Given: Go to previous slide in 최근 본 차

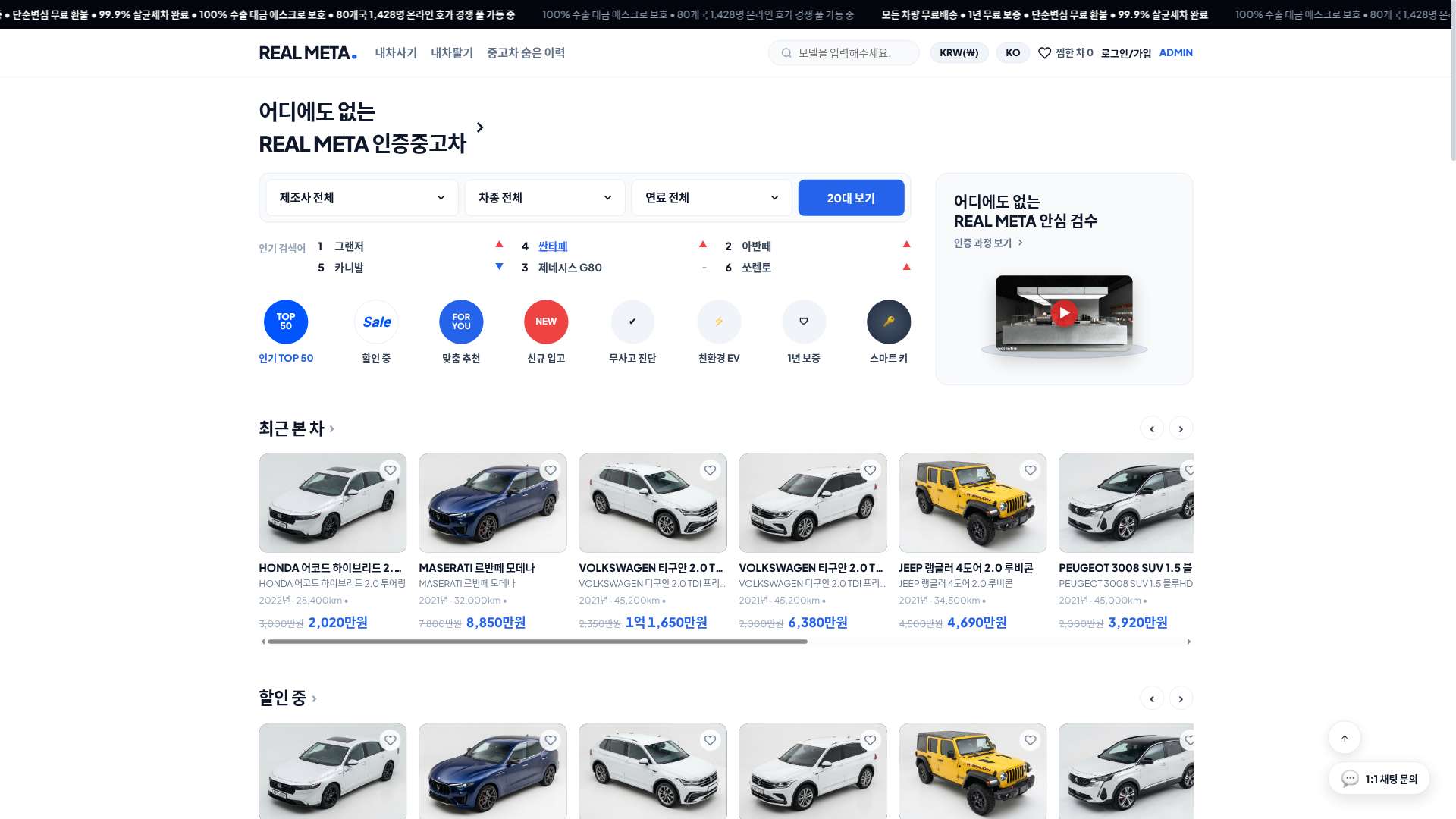Looking at the screenshot, I should click(1152, 428).
